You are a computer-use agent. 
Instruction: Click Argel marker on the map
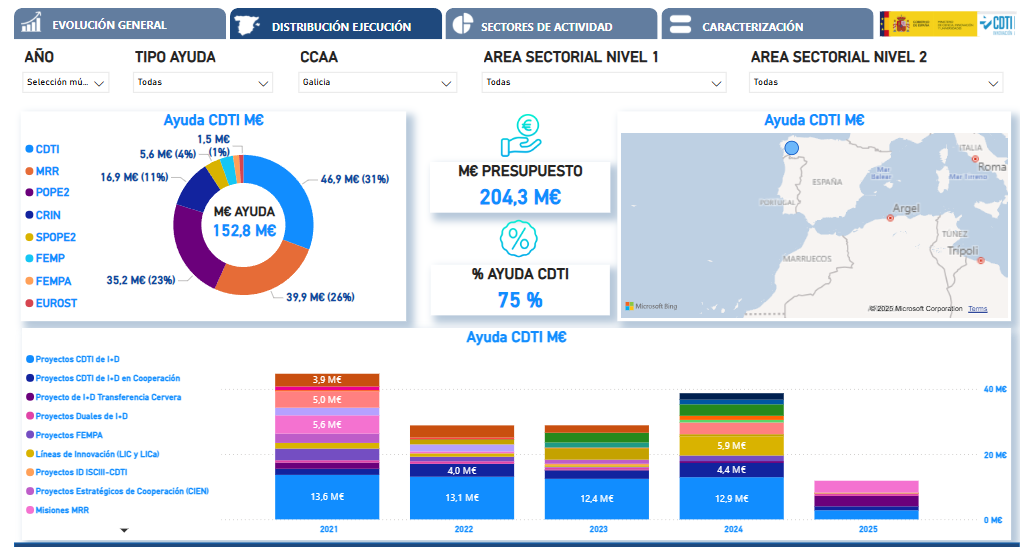pos(889,218)
